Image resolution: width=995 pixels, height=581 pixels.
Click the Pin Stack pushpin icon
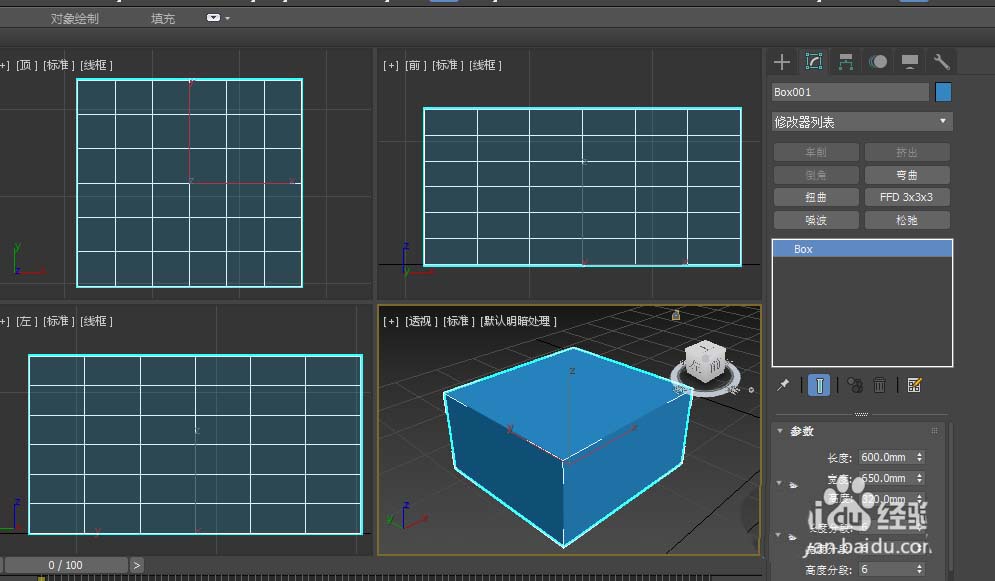coord(784,385)
